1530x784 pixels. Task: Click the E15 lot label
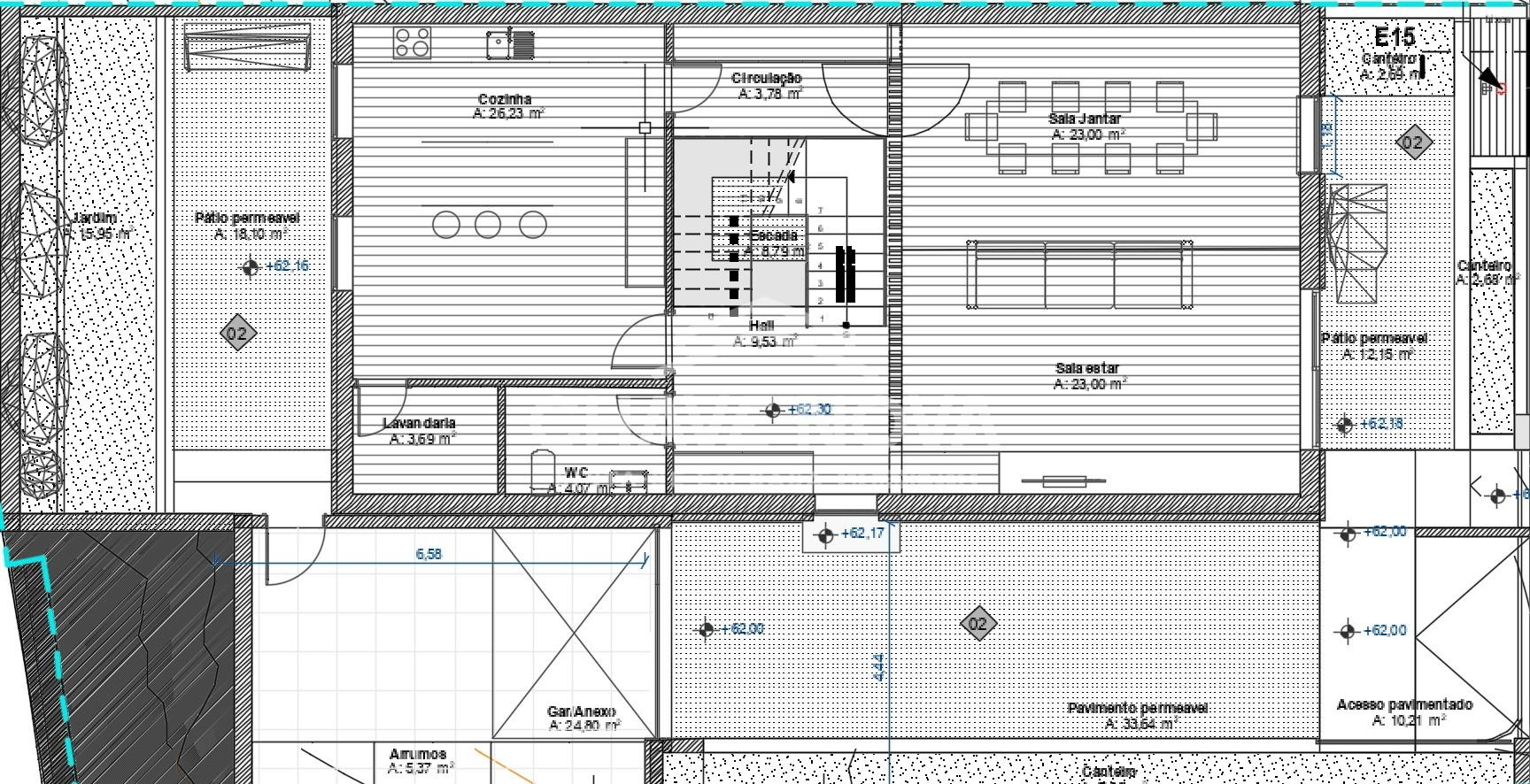(x=1394, y=37)
